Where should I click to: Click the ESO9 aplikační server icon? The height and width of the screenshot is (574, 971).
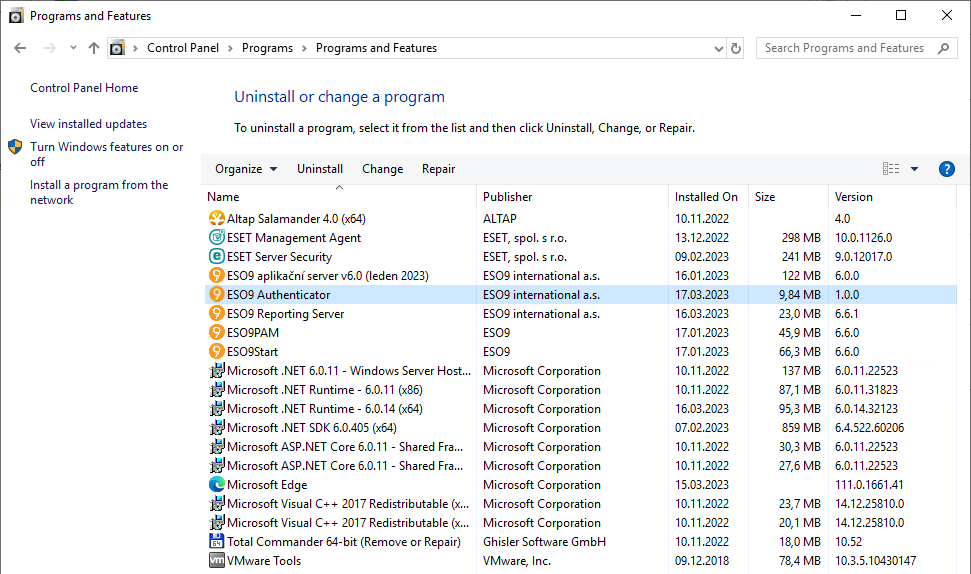point(216,276)
